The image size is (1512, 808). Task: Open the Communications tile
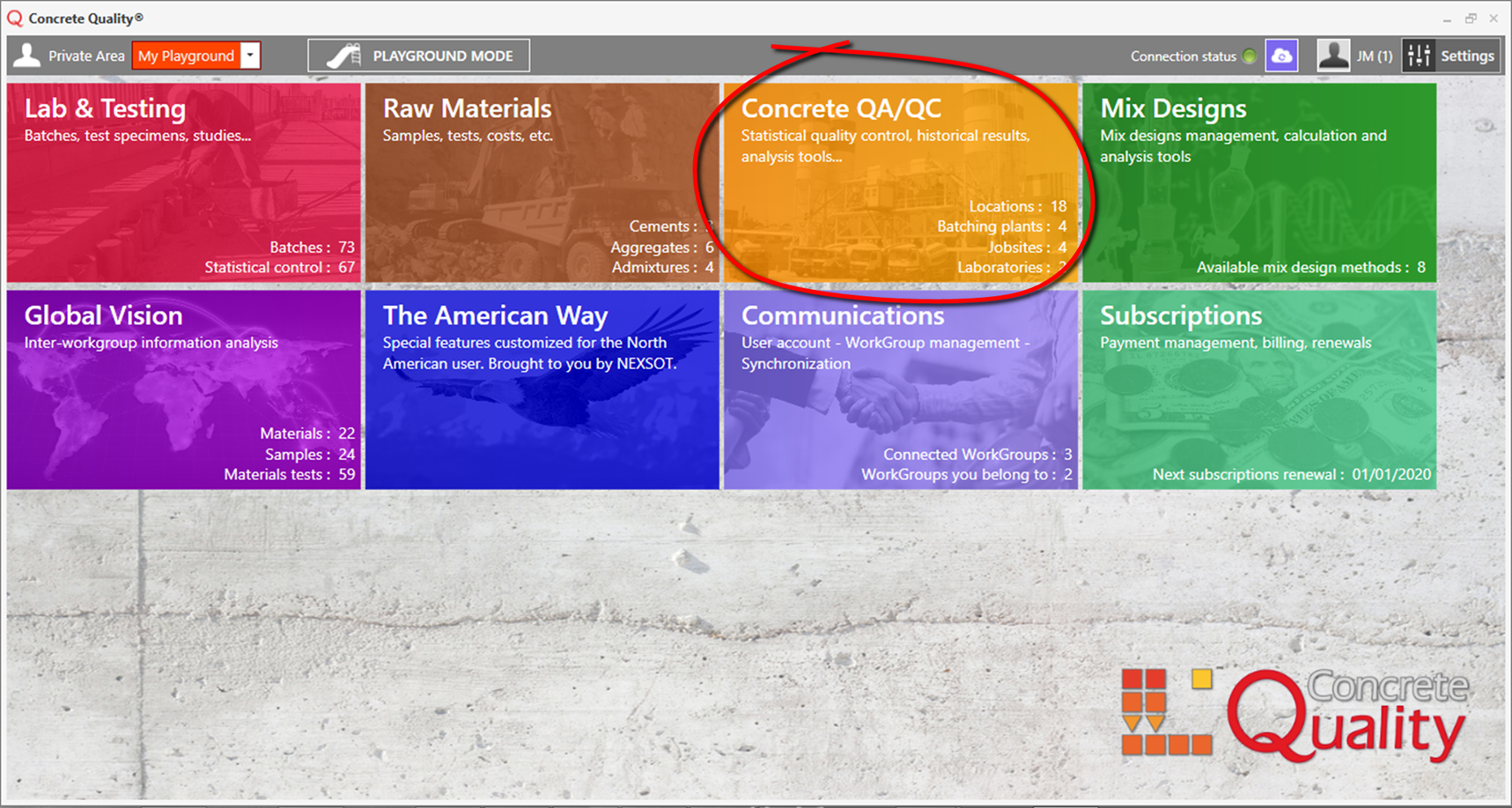point(900,390)
